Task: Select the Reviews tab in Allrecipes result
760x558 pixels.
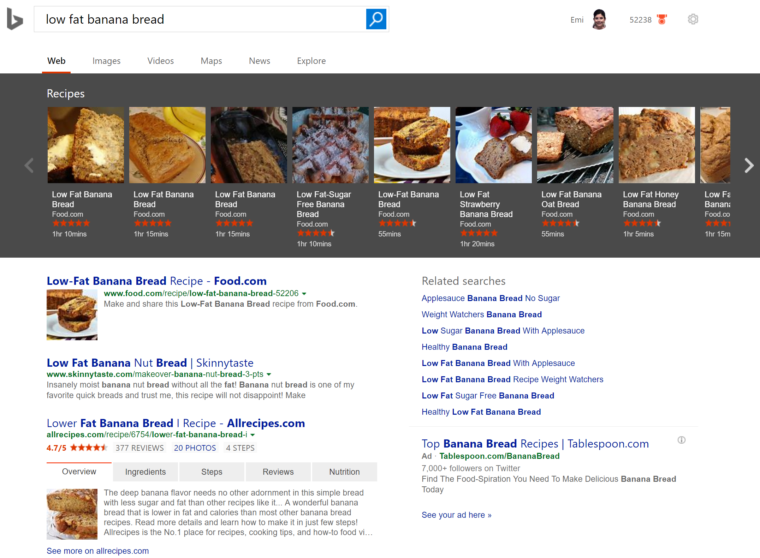Action: (278, 472)
